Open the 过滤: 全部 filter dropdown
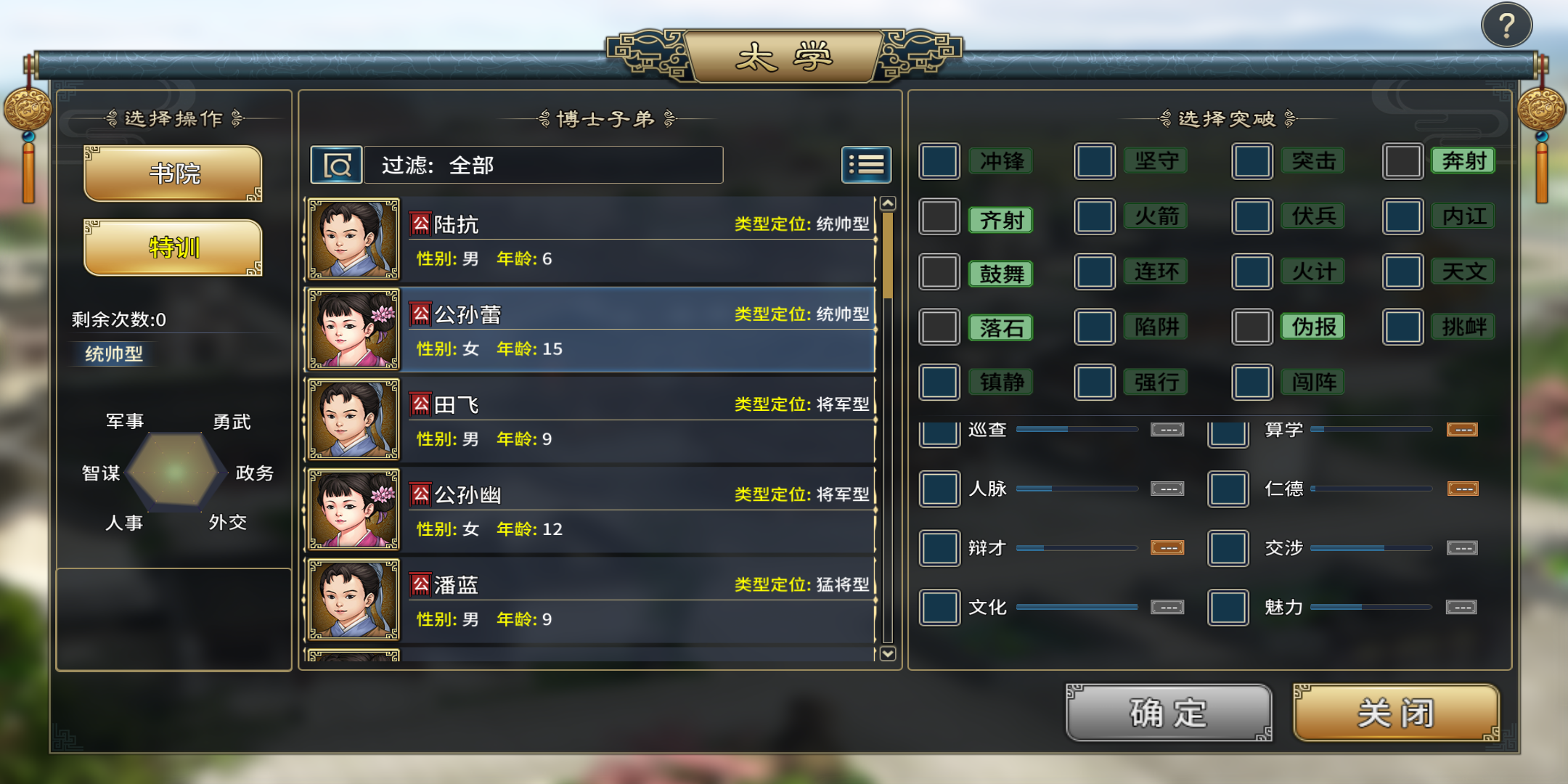1568x784 pixels. pos(543,166)
